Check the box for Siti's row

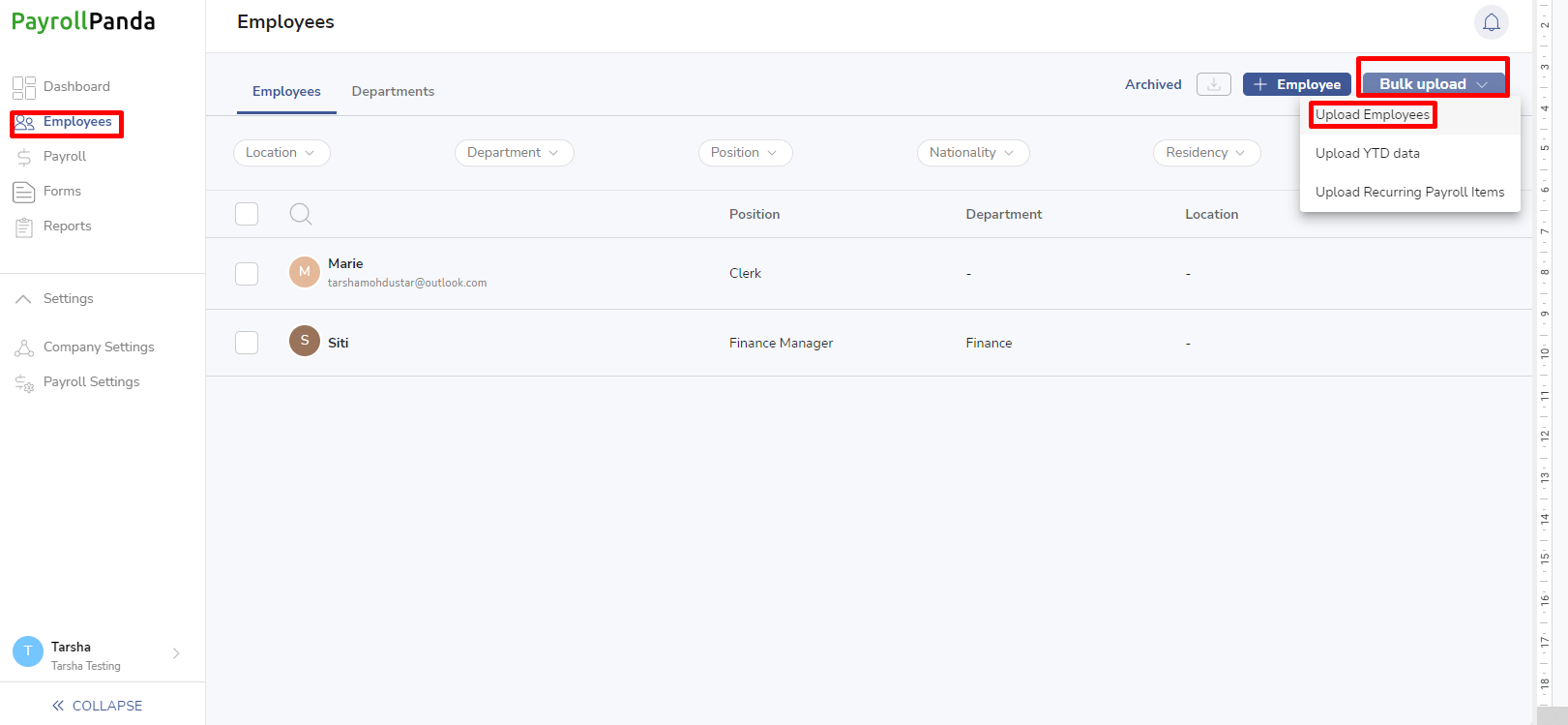click(247, 343)
